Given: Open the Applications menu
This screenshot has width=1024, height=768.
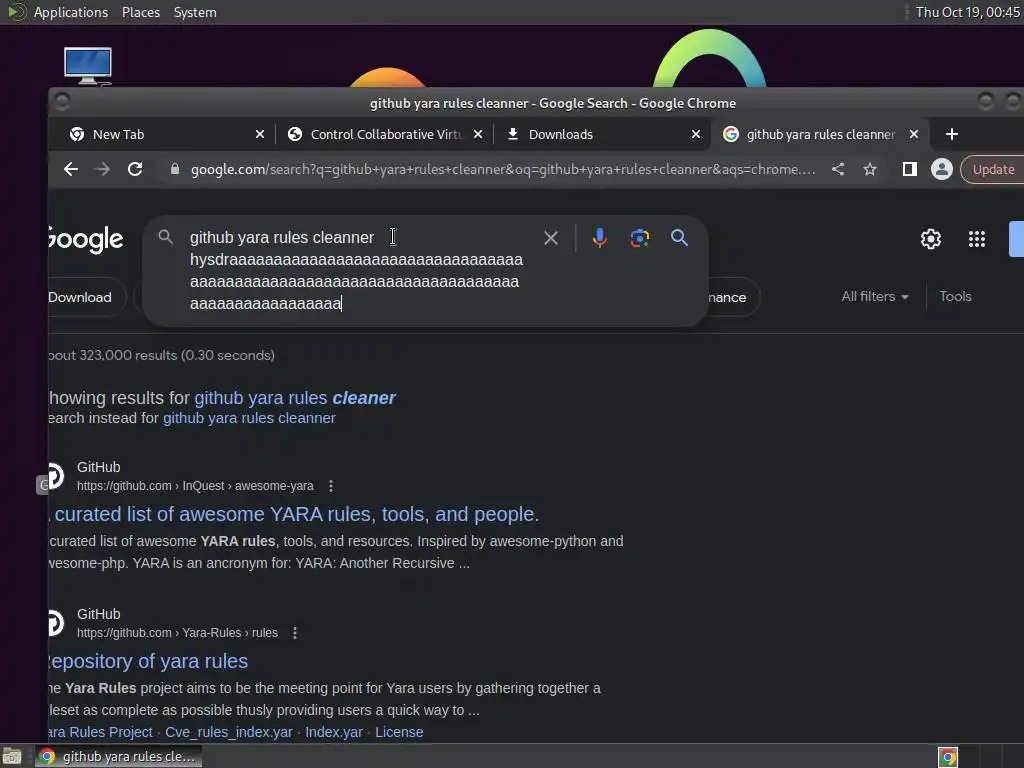Looking at the screenshot, I should click(x=71, y=12).
